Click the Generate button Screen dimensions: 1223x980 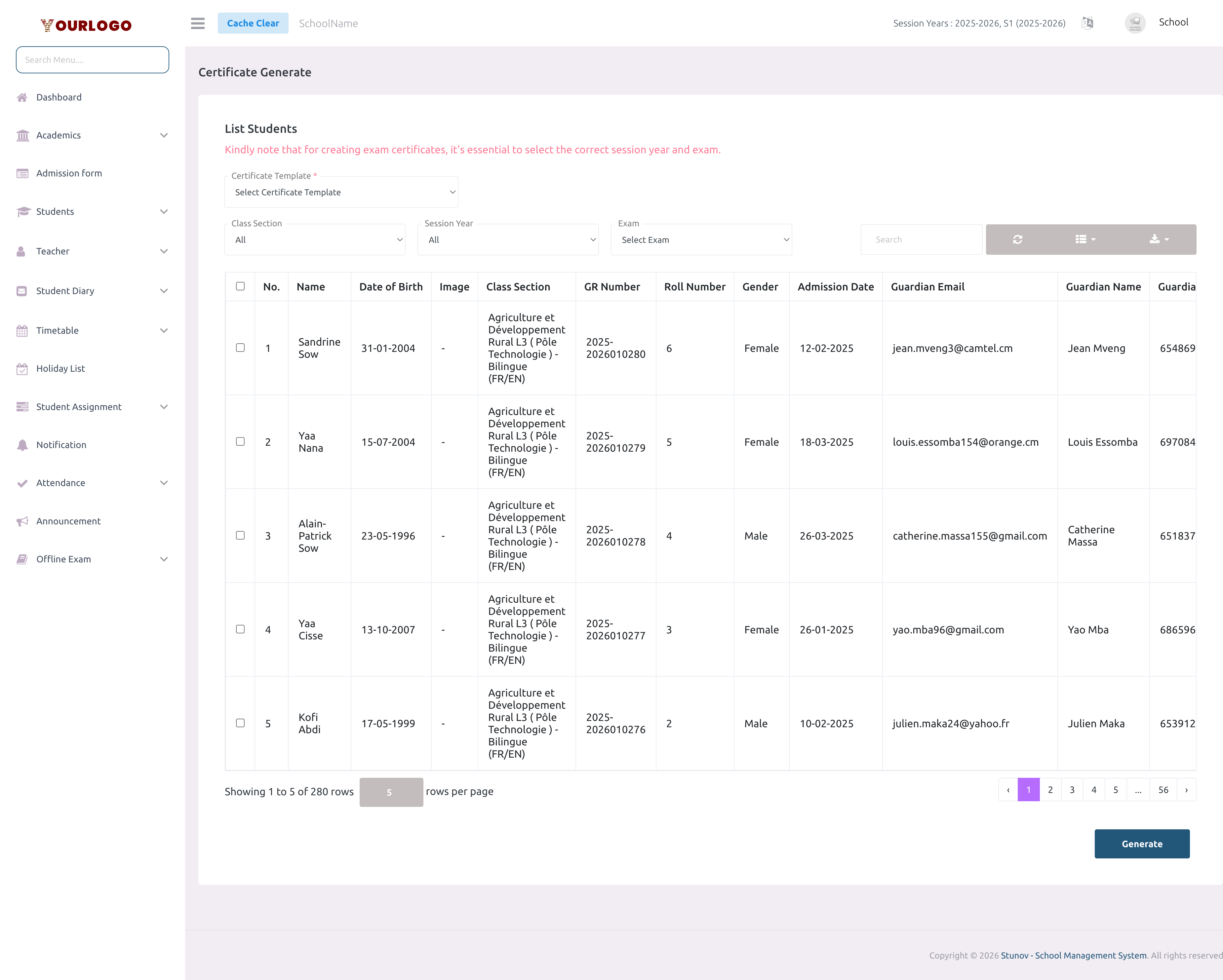(x=1142, y=843)
